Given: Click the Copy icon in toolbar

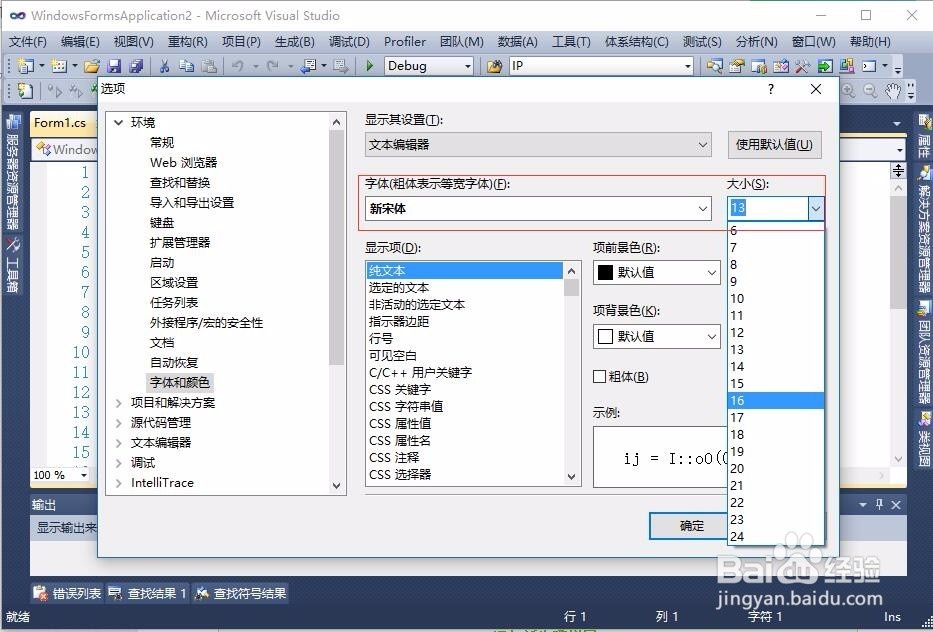Looking at the screenshot, I should (x=186, y=66).
